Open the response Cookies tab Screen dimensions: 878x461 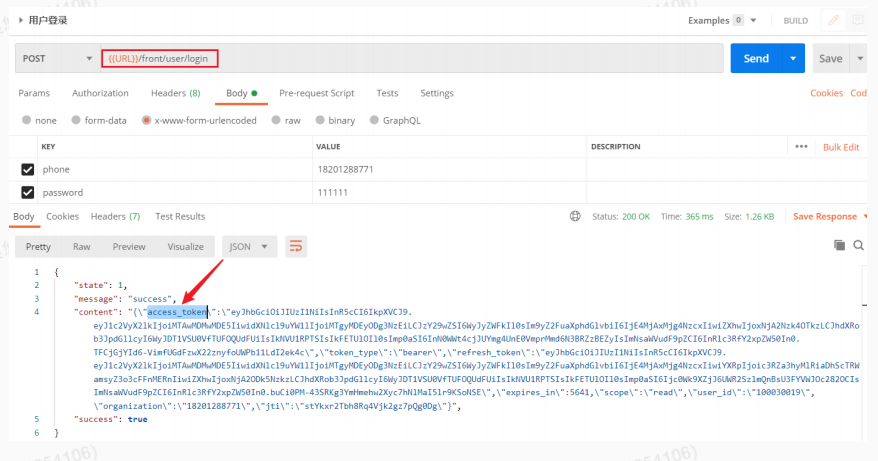click(x=62, y=216)
